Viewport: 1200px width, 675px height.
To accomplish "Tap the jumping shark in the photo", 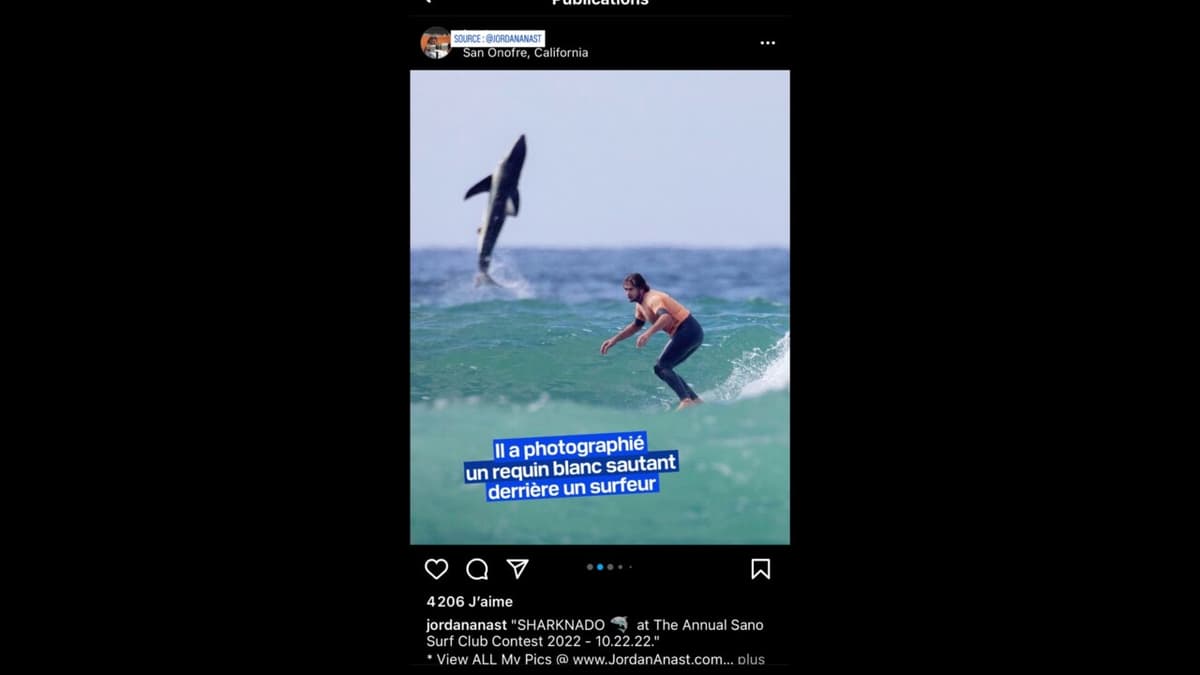I will (x=497, y=207).
